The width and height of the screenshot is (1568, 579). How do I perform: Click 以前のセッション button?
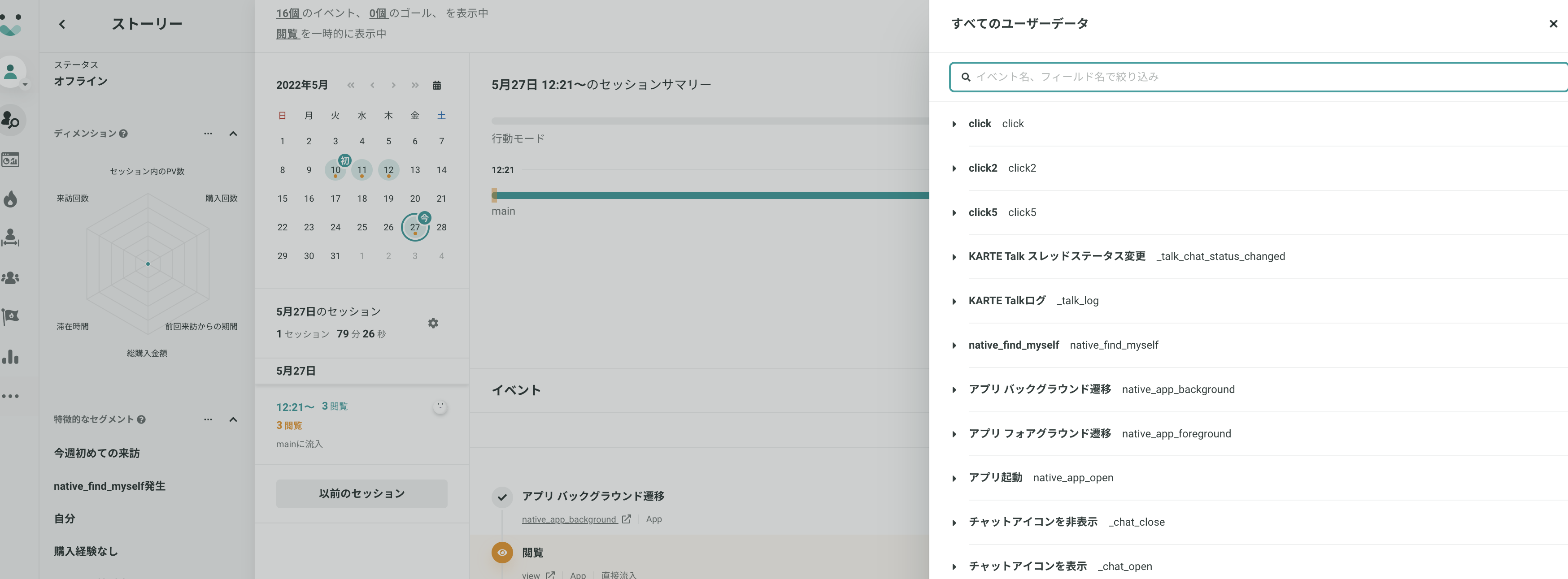tap(362, 493)
